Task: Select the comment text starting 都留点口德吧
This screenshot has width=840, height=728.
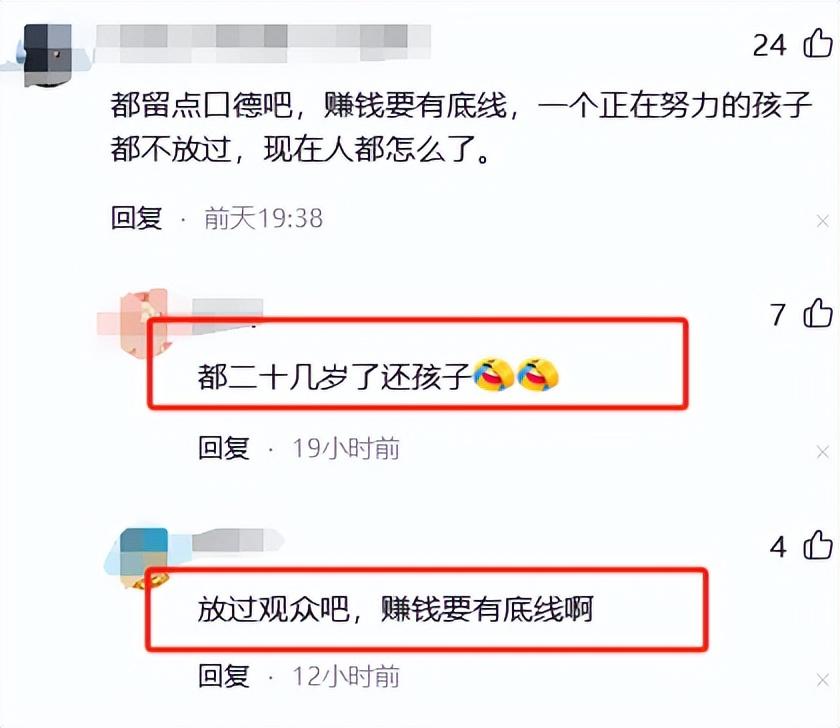Action: coord(461,127)
